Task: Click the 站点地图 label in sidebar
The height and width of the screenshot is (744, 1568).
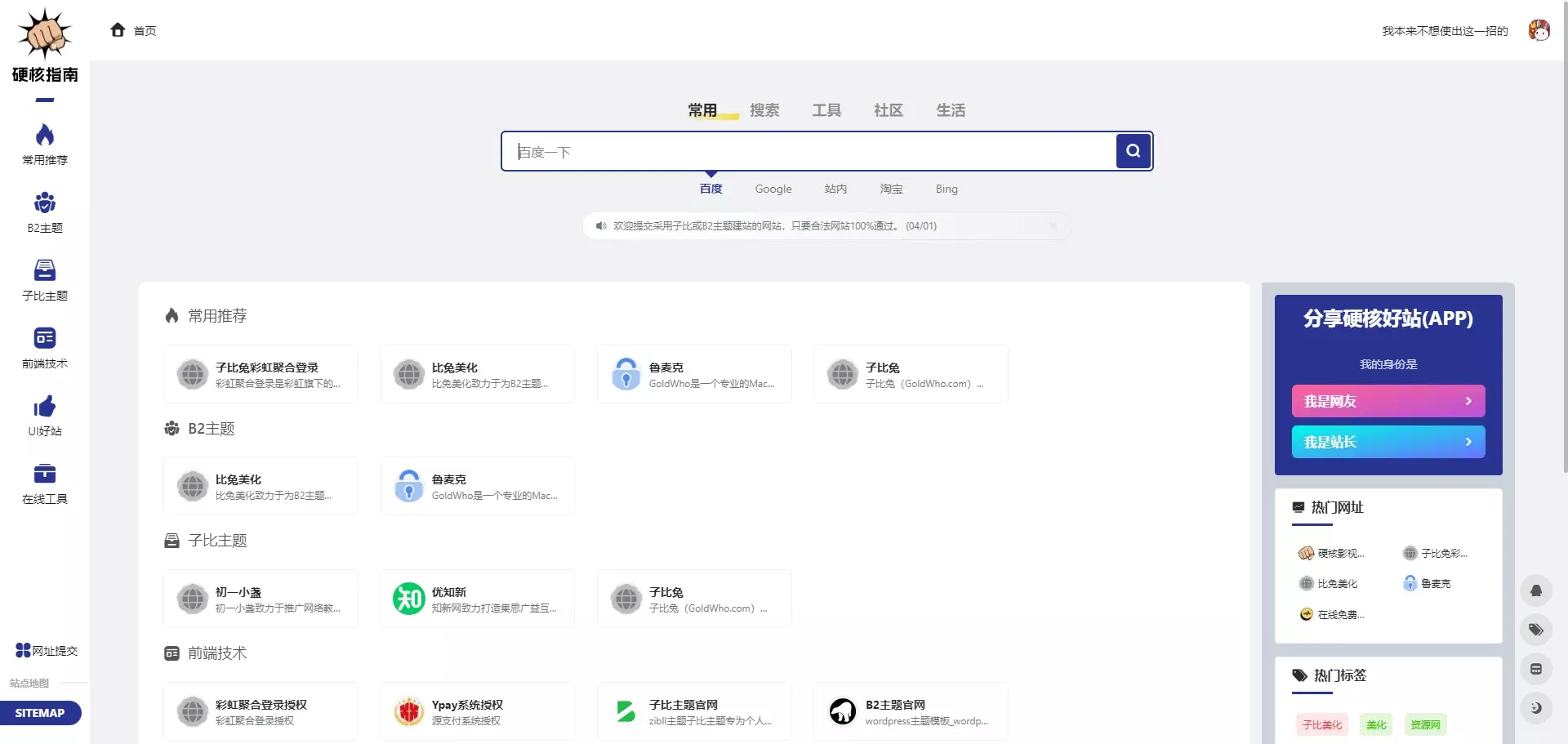Action: pos(29,684)
